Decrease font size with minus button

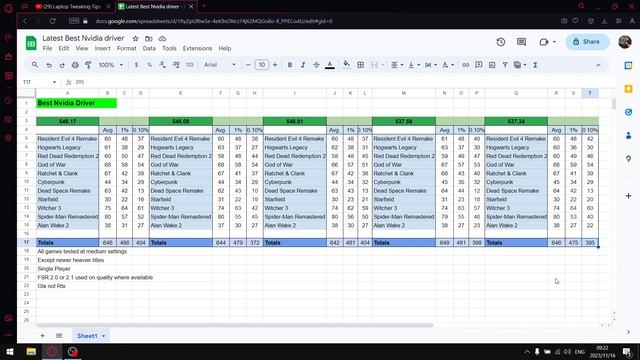248,65
